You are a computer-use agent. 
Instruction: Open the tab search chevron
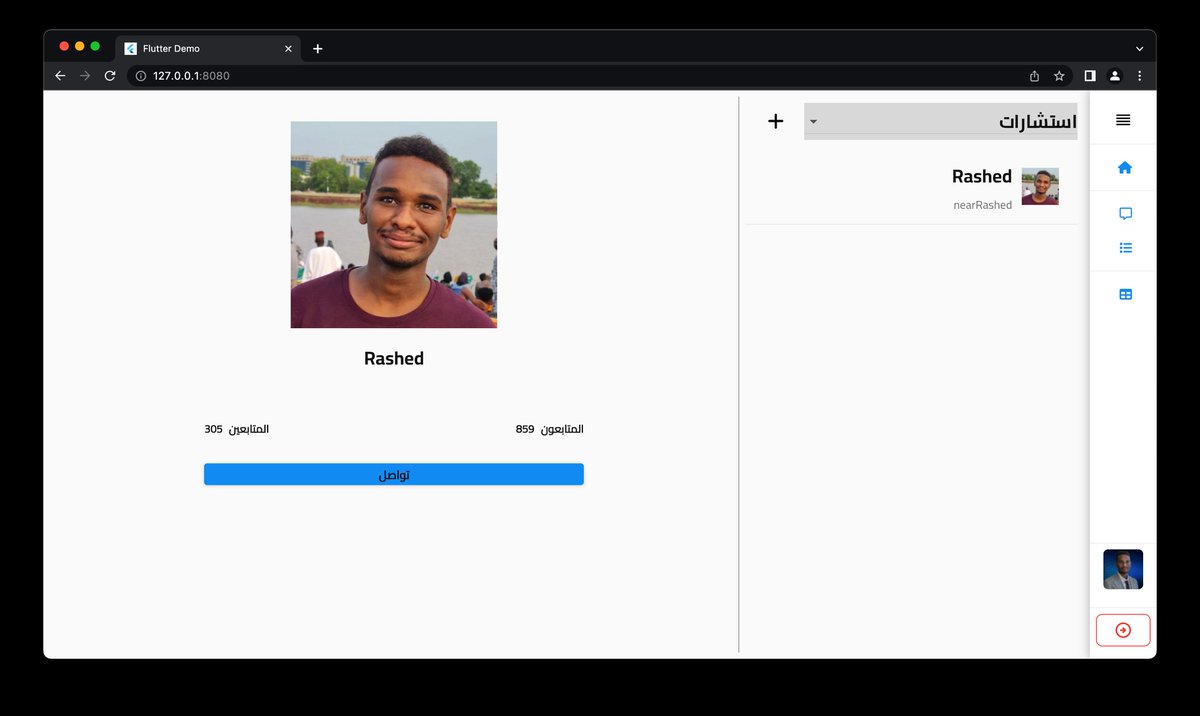(1139, 48)
